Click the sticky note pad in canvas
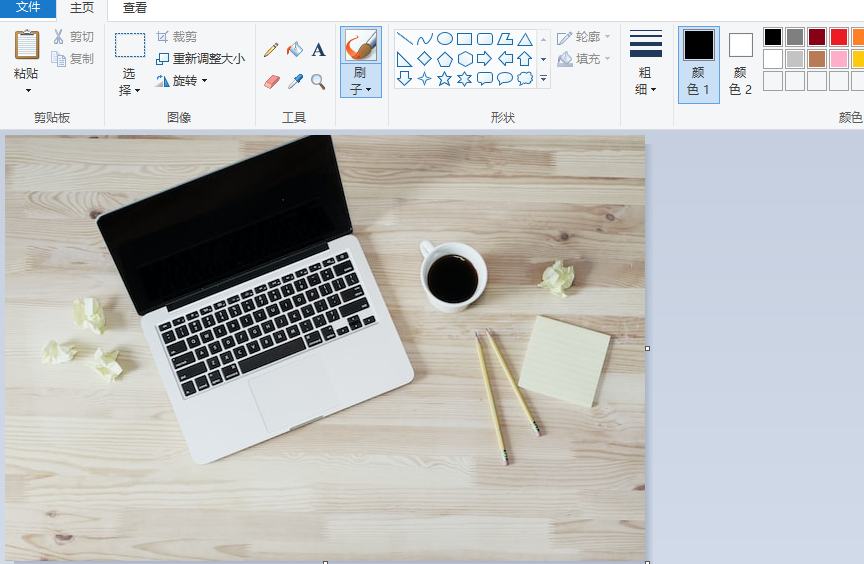 pos(564,361)
